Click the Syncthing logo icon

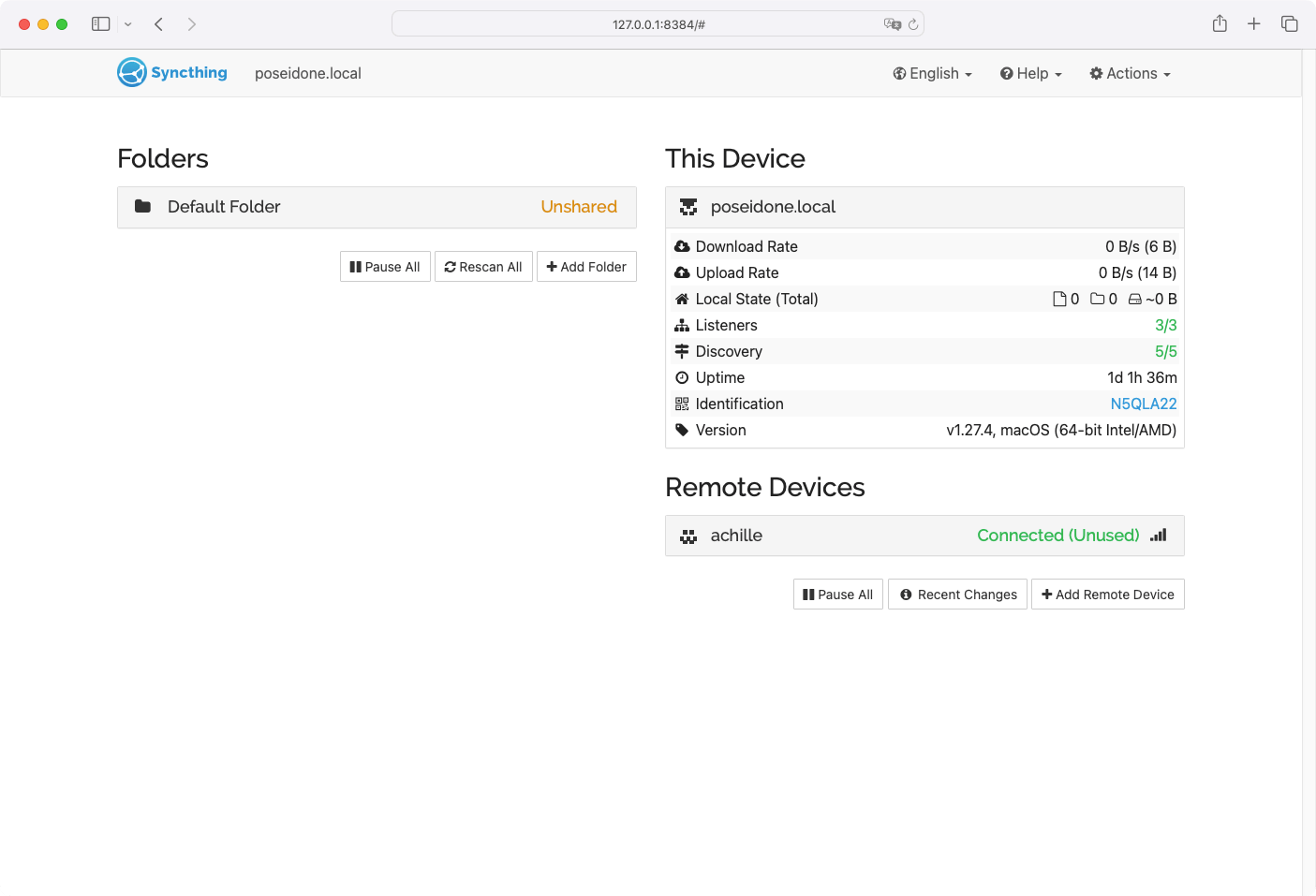point(132,72)
